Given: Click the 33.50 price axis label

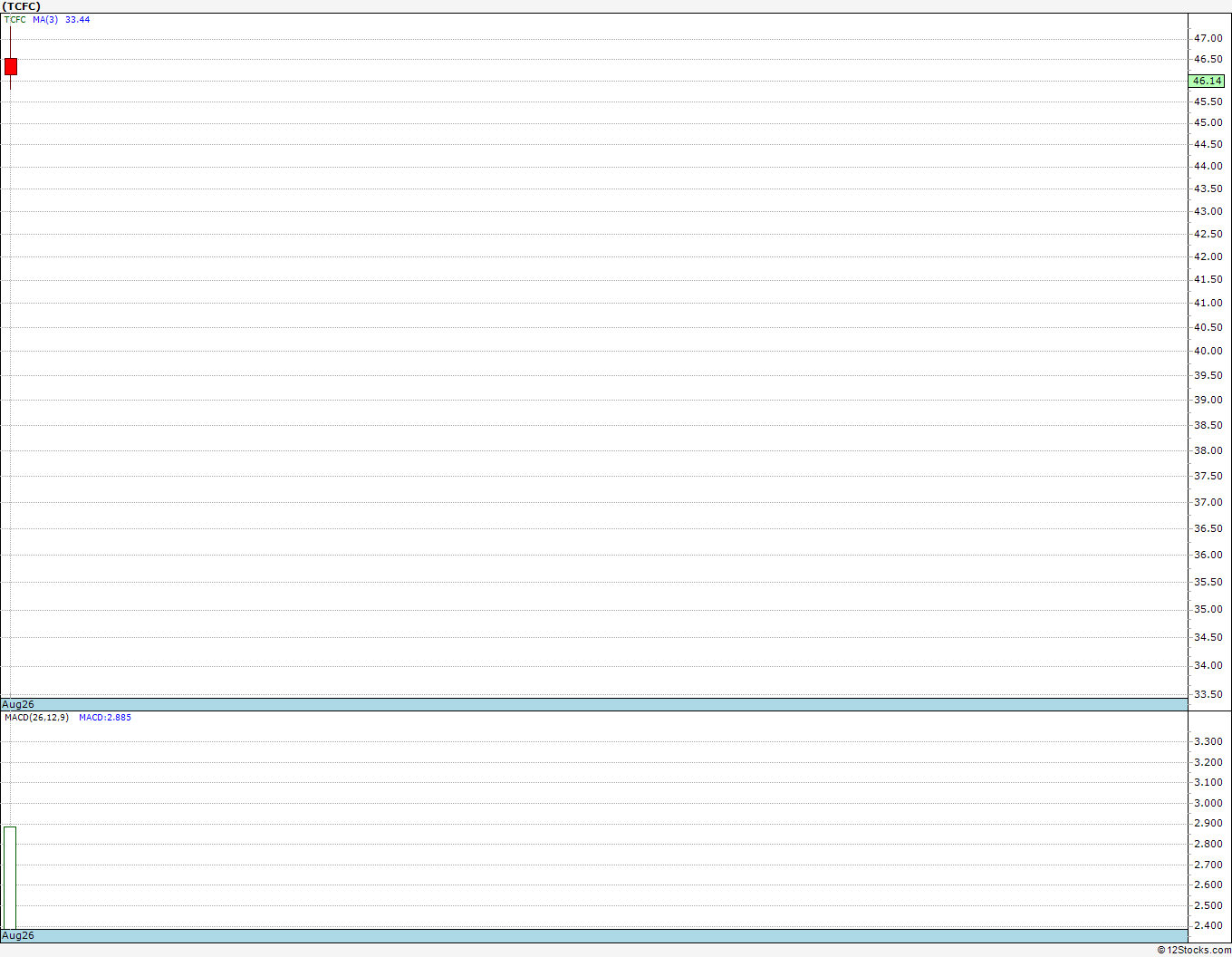Looking at the screenshot, I should pyautogui.click(x=1208, y=694).
